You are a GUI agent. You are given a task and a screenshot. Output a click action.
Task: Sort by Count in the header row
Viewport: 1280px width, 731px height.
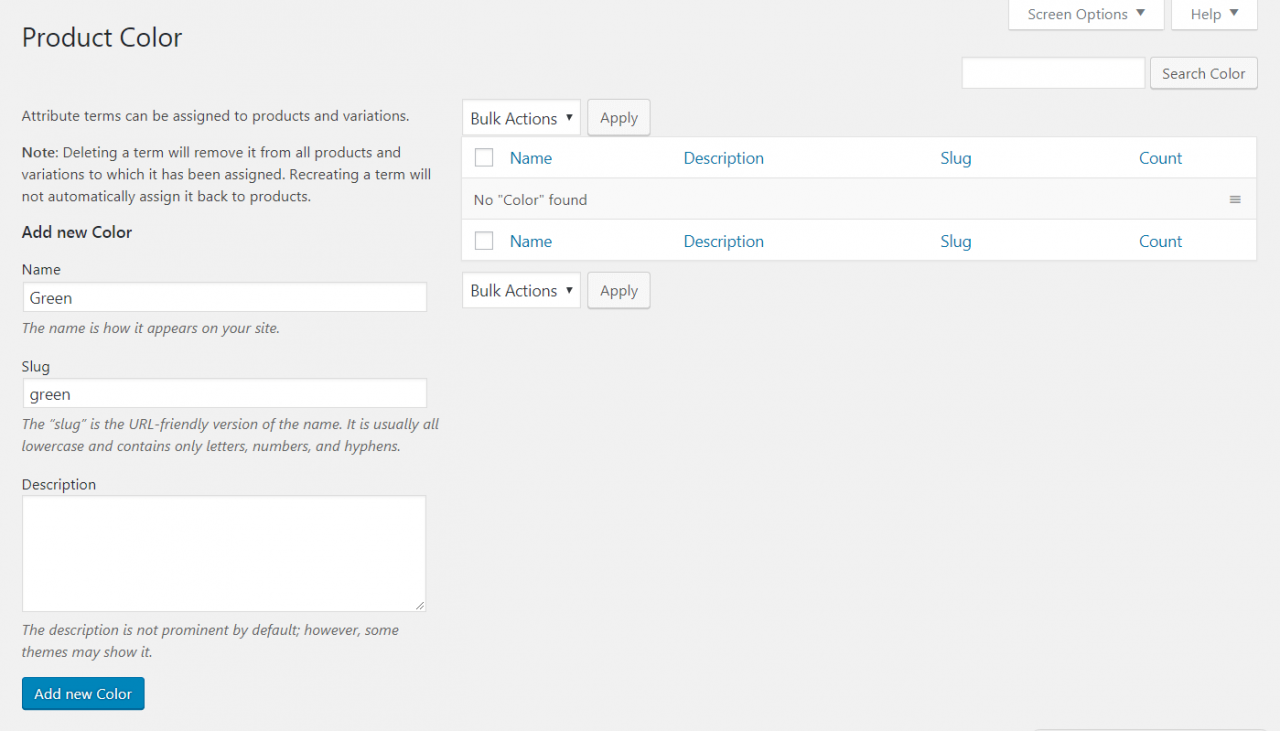pos(1160,158)
